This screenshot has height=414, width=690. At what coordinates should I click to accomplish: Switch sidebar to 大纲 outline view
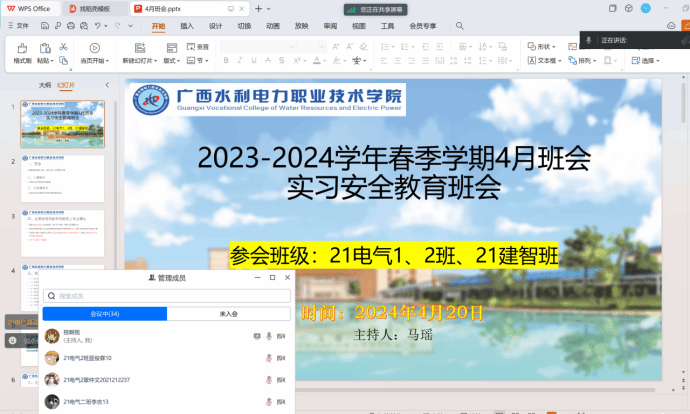(x=44, y=86)
